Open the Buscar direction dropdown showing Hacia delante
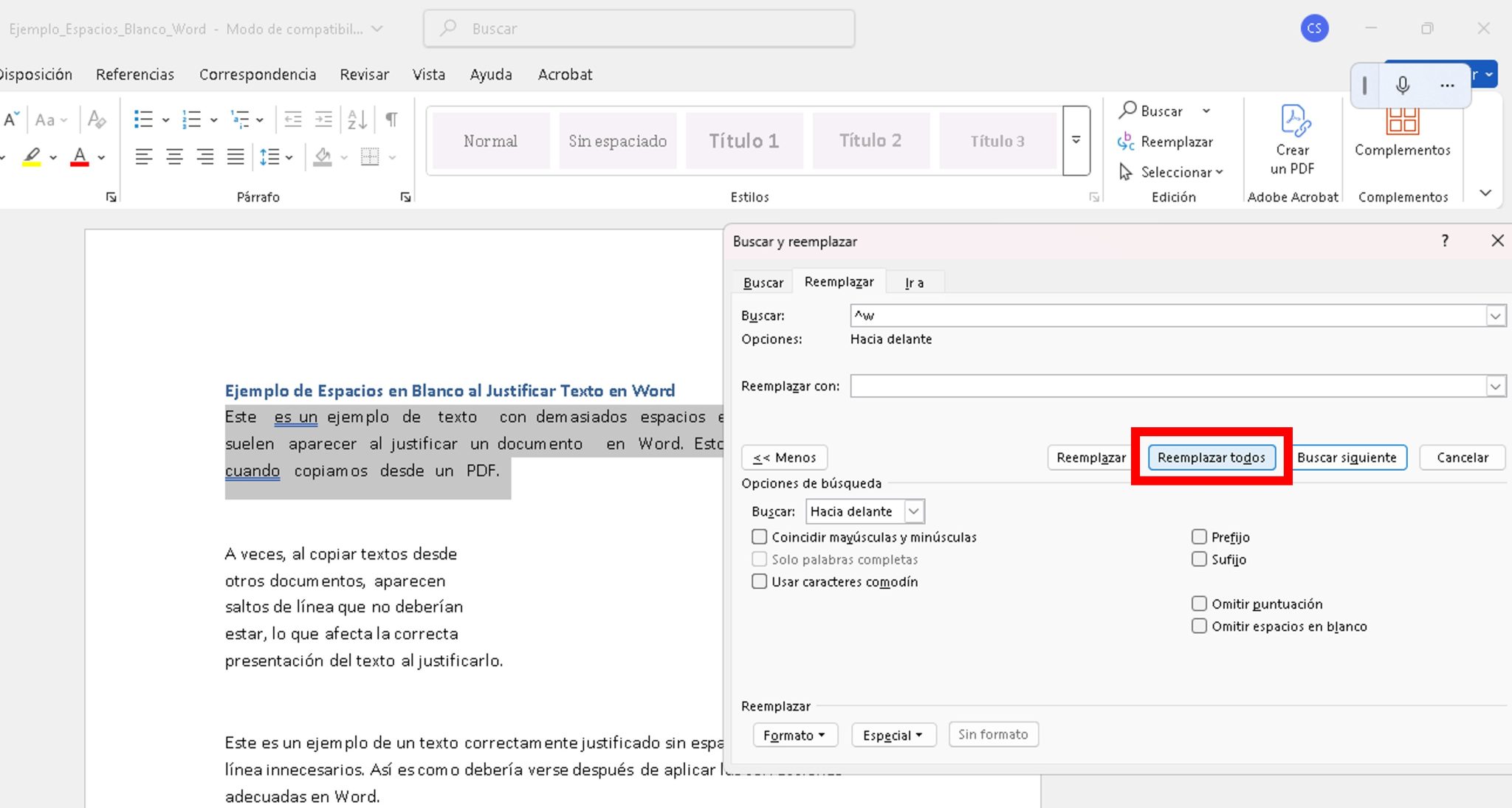The height and width of the screenshot is (808, 1512). pyautogui.click(x=913, y=511)
